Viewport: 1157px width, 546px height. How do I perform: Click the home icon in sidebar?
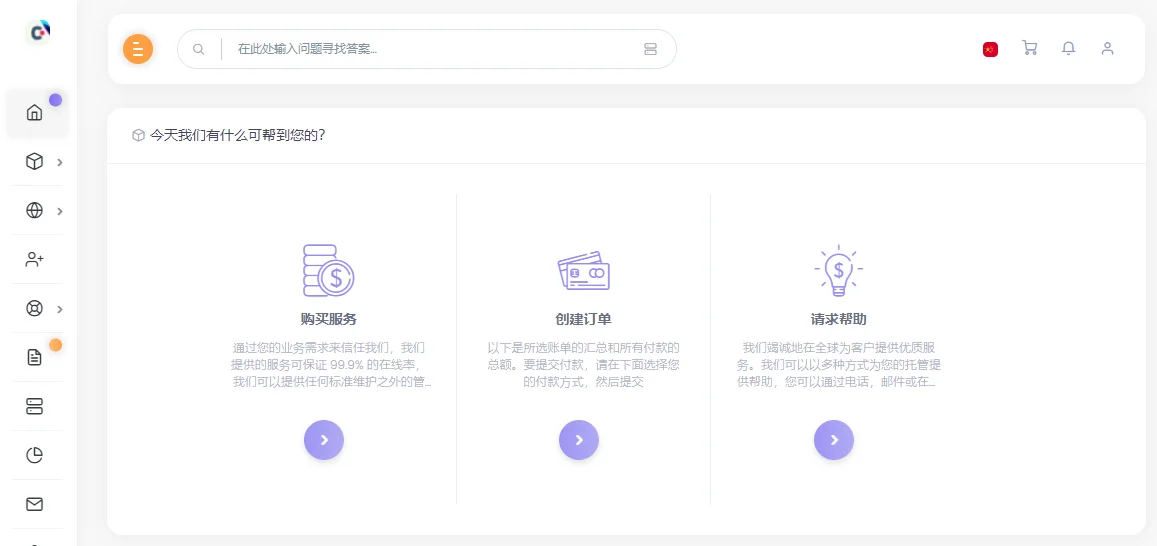(x=35, y=113)
